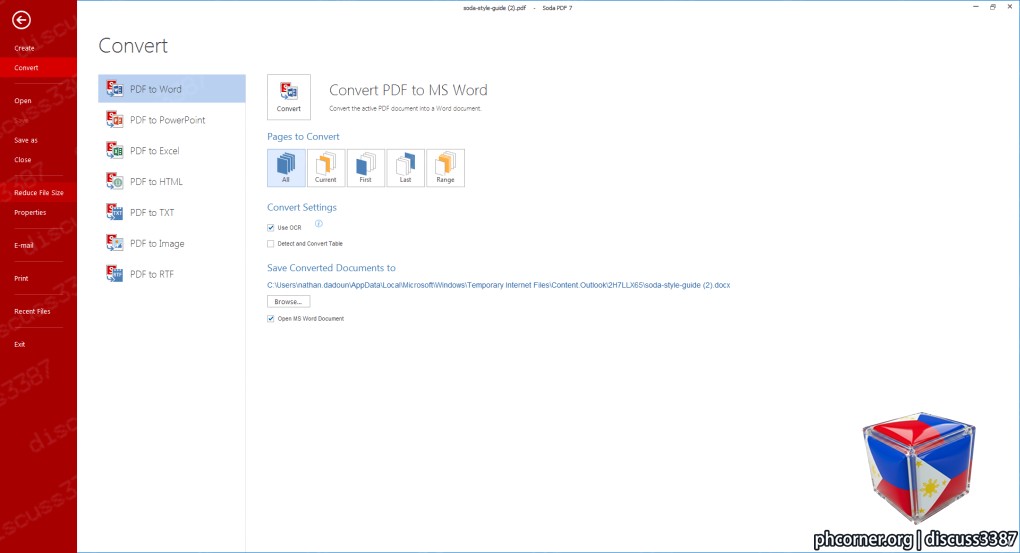The height and width of the screenshot is (553, 1020).
Task: Open Reduce File Size option
Action: [x=39, y=193]
